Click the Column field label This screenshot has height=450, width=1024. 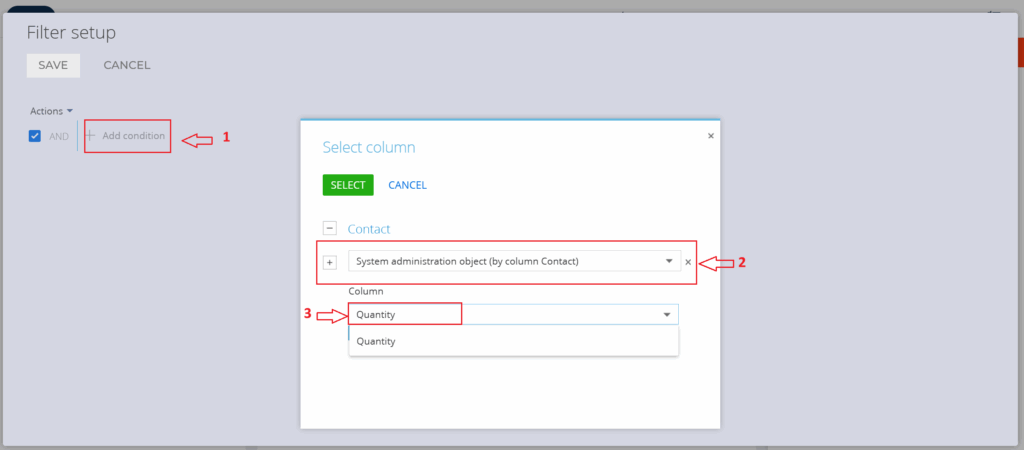(366, 291)
